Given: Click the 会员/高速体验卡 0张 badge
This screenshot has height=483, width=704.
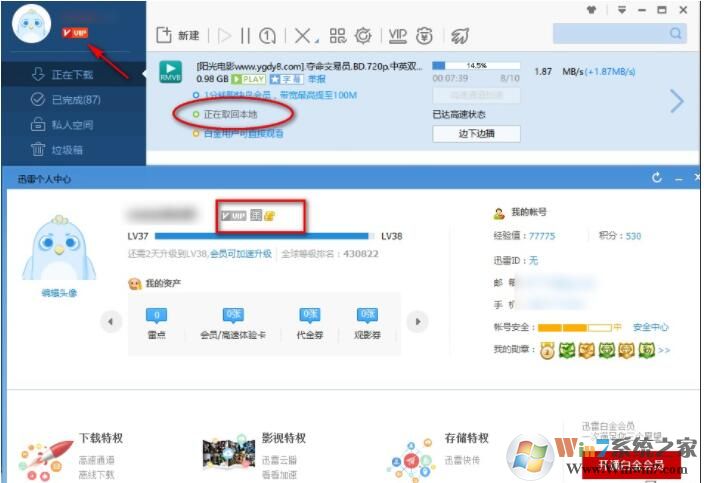Looking at the screenshot, I should click(x=233, y=315).
